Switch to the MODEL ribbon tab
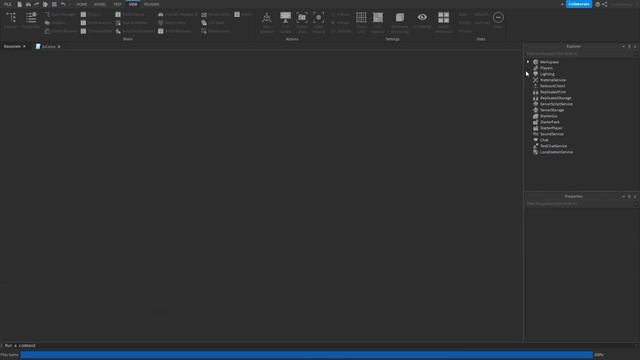This screenshot has height=360, width=640. pos(100,4)
